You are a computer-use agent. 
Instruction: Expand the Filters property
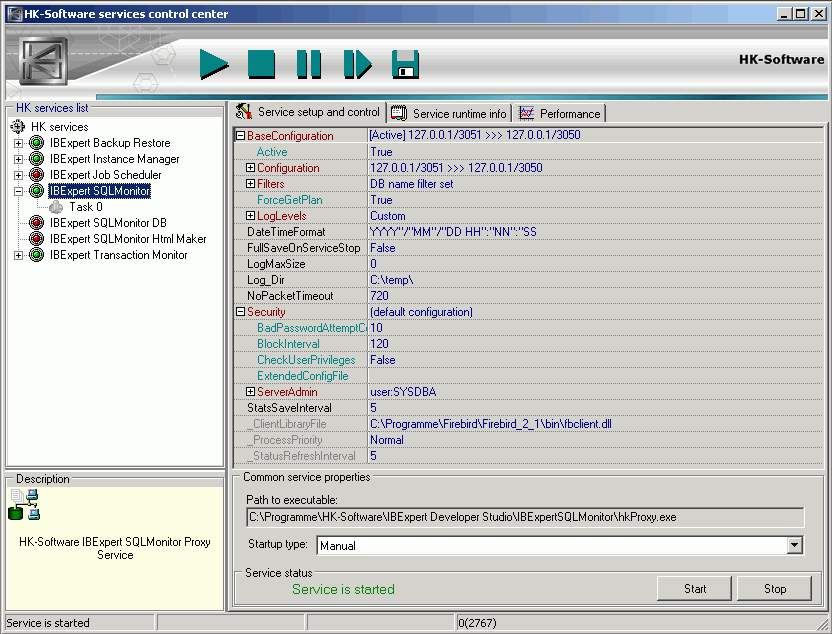(250, 184)
